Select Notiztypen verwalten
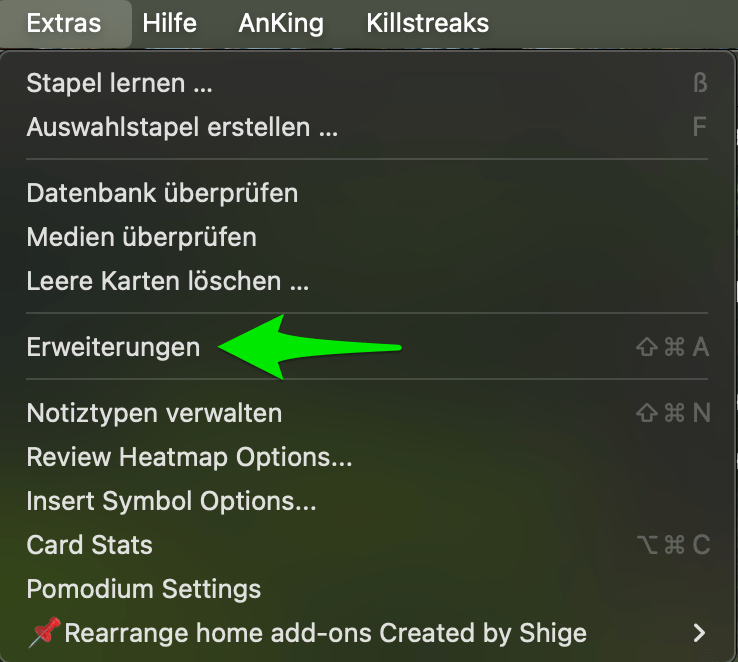The height and width of the screenshot is (662, 738). [x=154, y=412]
